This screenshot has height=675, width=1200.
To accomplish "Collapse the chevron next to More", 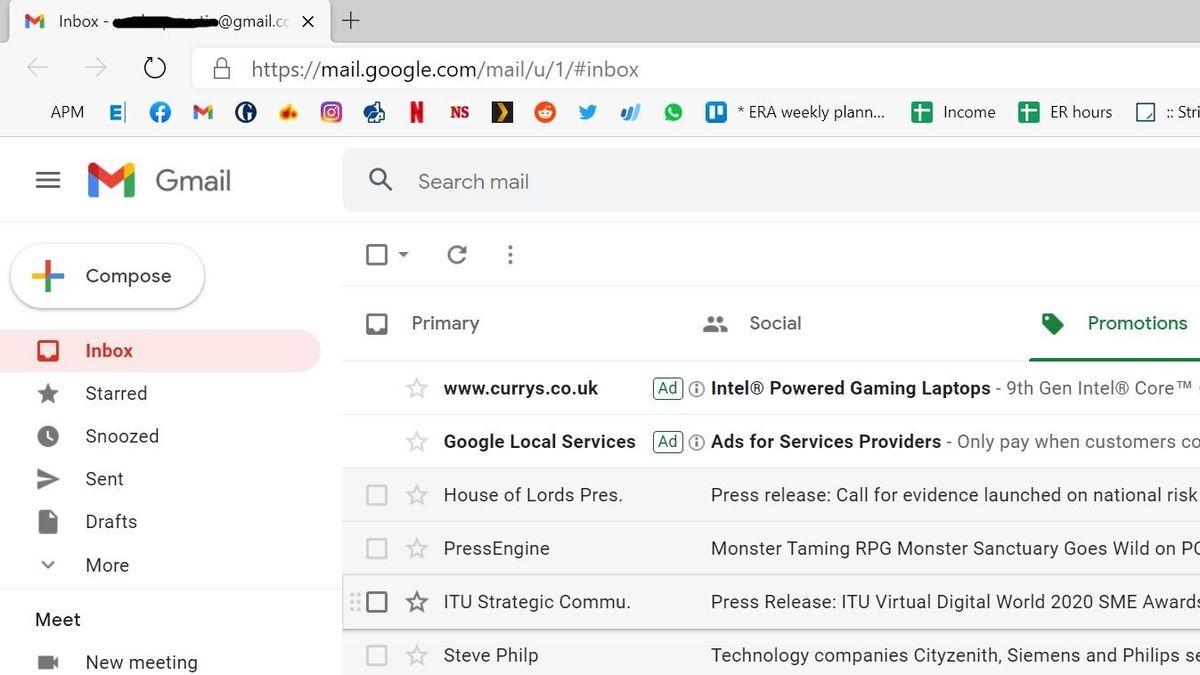I will (48, 565).
